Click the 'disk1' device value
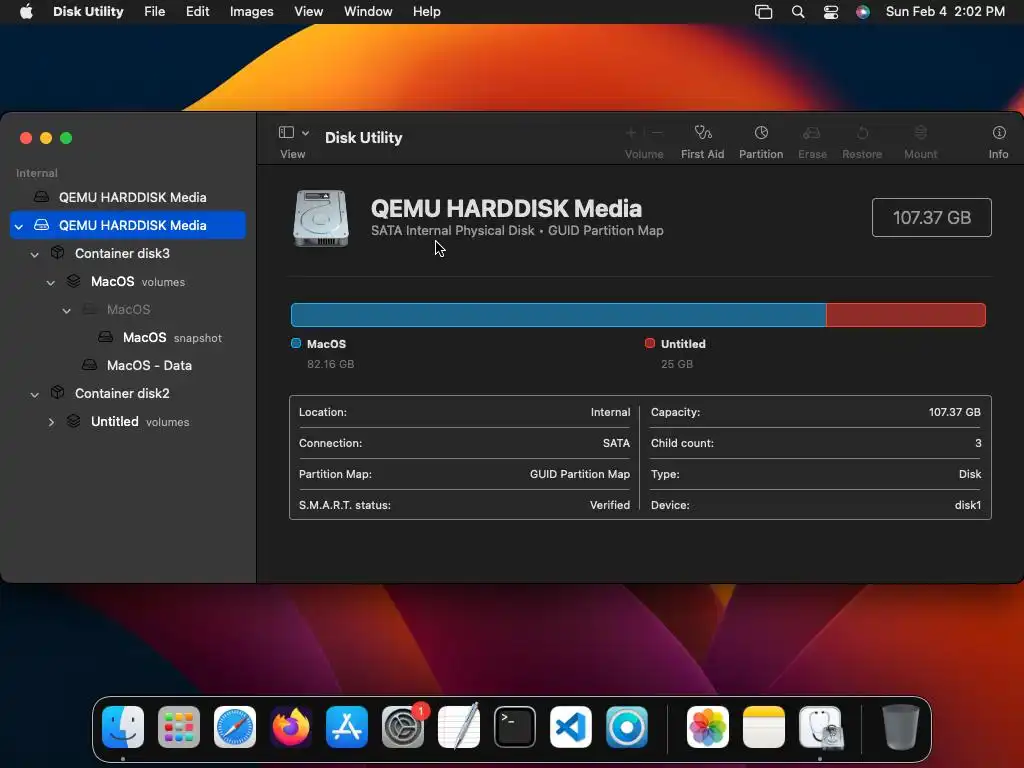Image resolution: width=1024 pixels, height=768 pixels. (x=968, y=505)
